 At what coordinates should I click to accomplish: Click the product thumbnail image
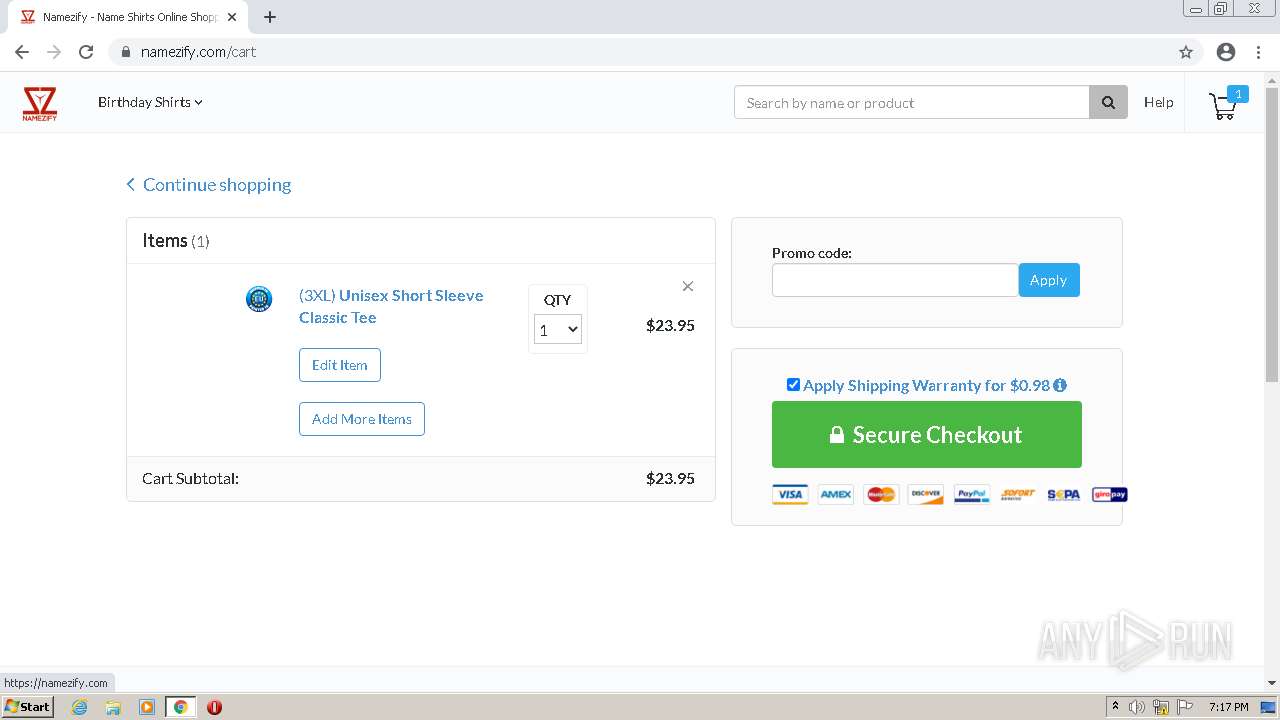tap(259, 299)
